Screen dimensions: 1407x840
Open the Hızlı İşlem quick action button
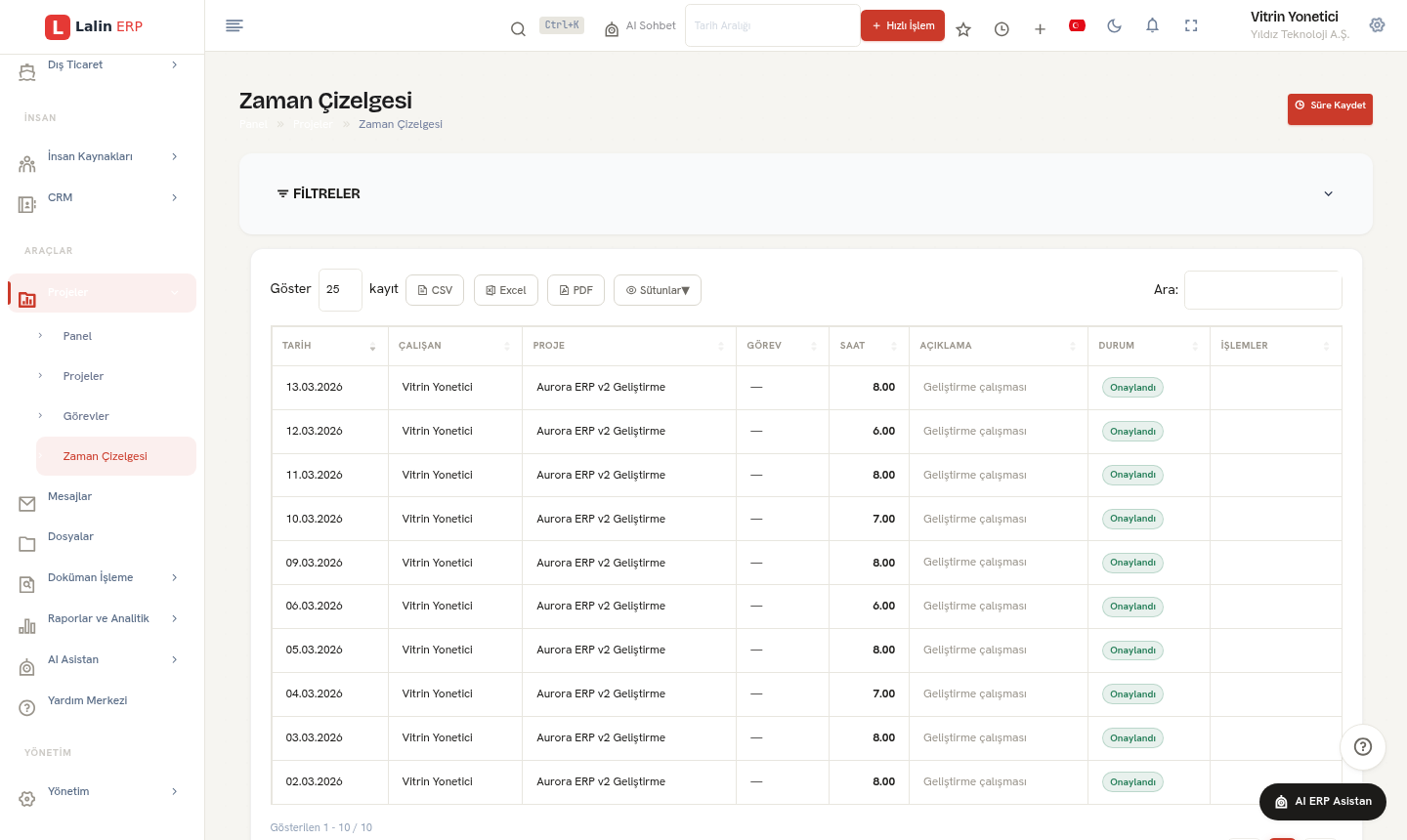tap(903, 25)
